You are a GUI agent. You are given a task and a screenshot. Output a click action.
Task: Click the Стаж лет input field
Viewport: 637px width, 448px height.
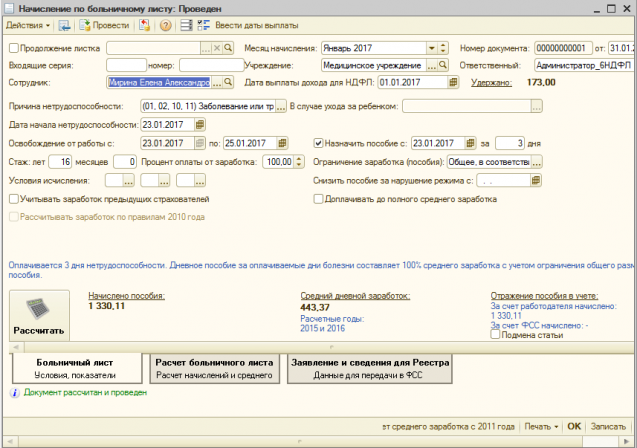click(60, 162)
